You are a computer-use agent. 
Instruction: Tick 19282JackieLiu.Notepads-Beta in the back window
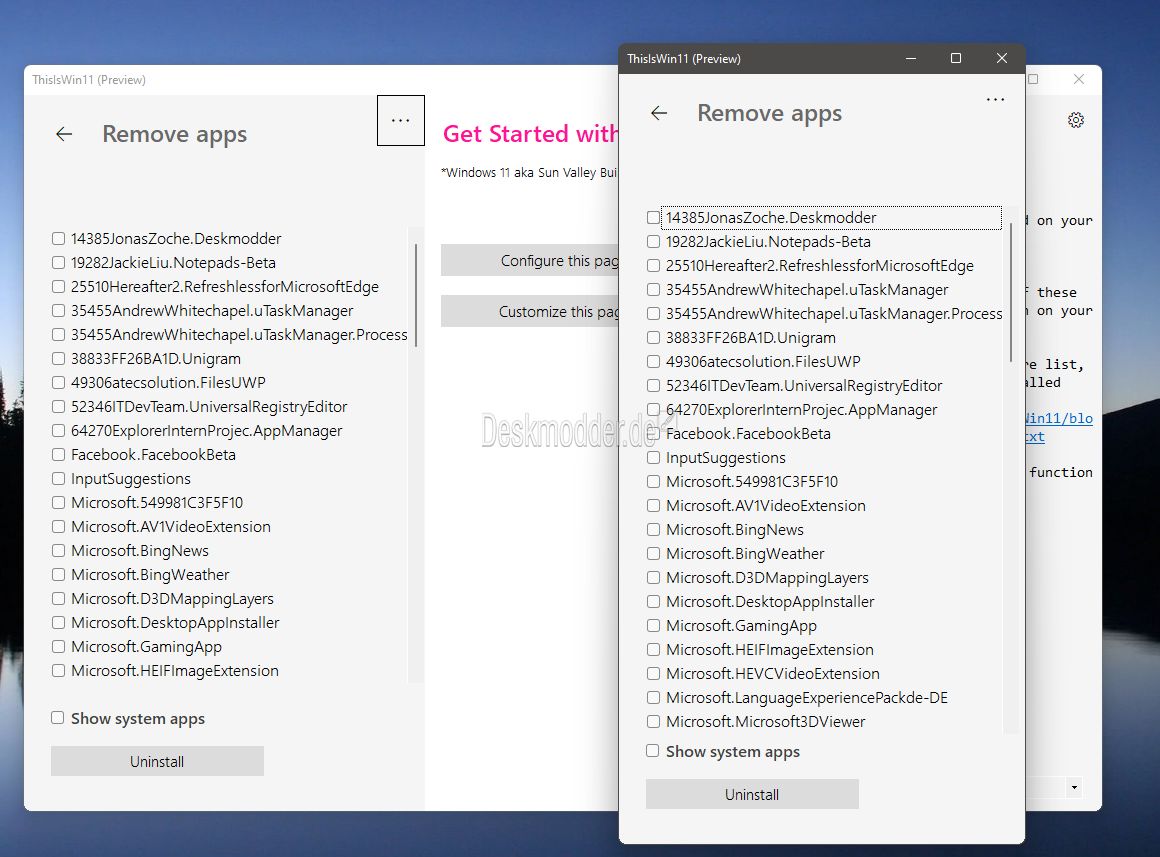[x=58, y=262]
